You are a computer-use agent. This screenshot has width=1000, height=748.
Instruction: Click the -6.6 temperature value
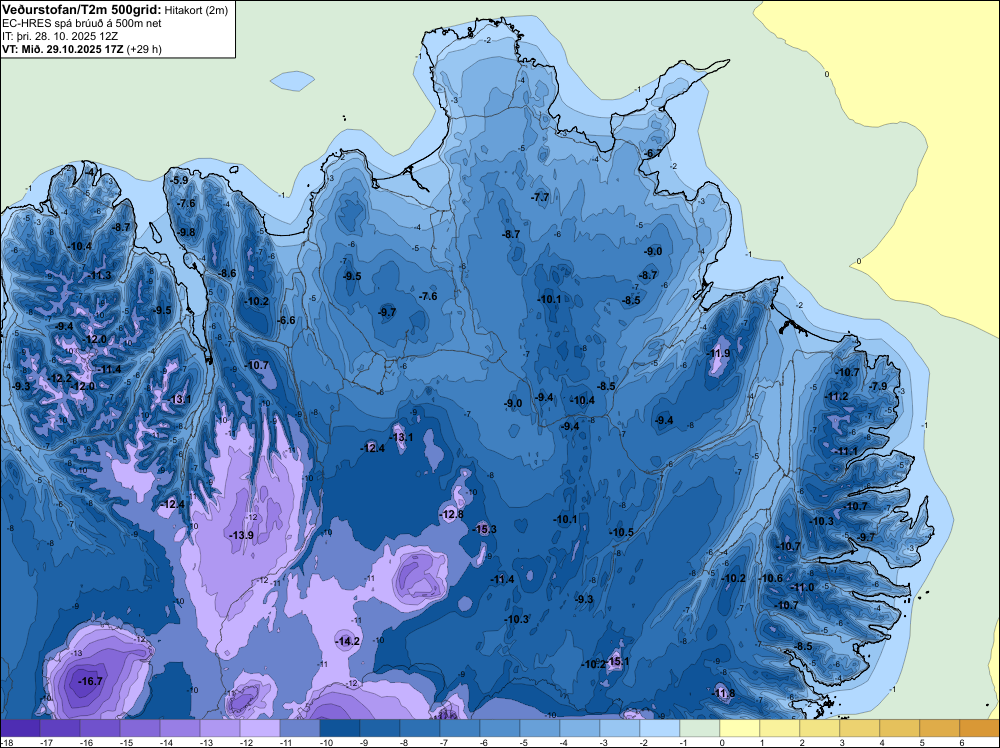[x=286, y=320]
